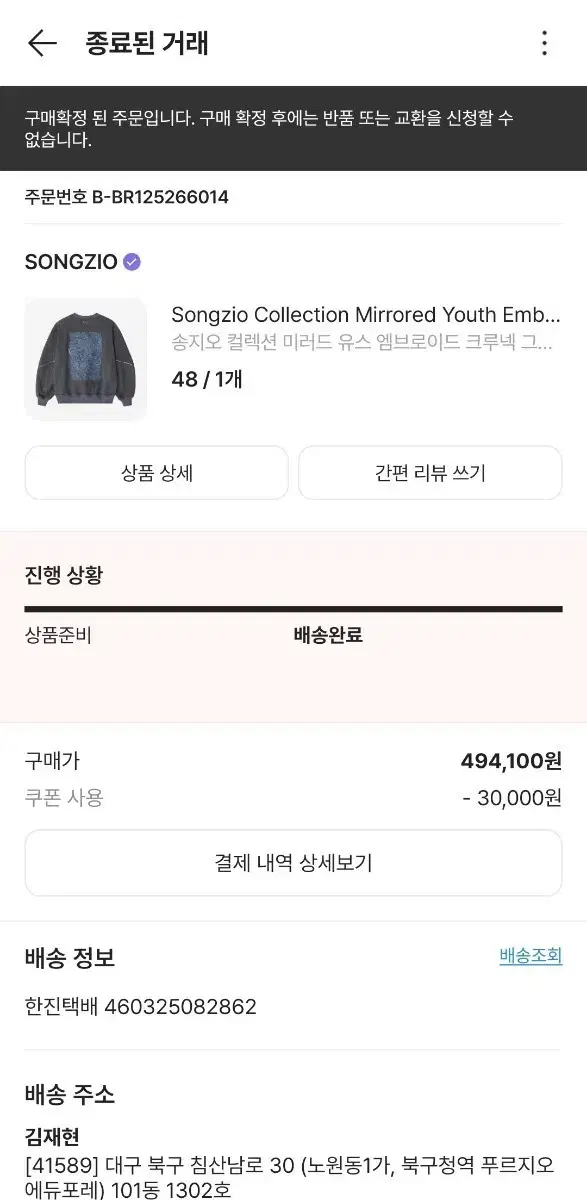Tap the delivery progress bar

point(293,608)
